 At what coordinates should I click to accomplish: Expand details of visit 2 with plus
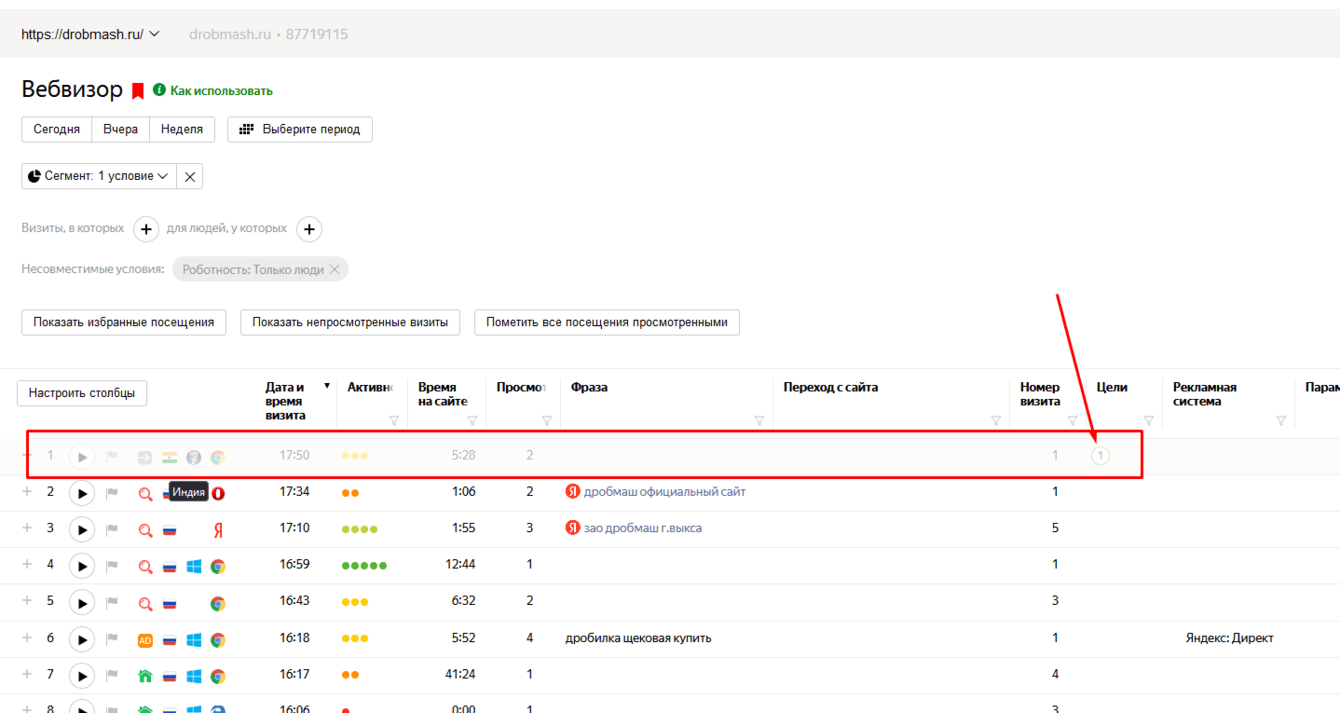(x=27, y=491)
